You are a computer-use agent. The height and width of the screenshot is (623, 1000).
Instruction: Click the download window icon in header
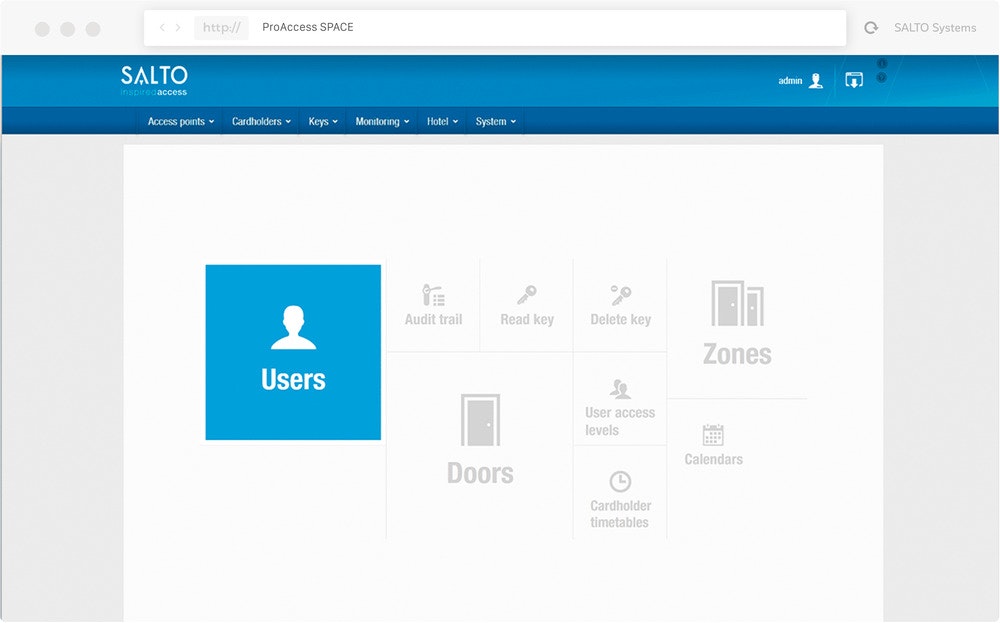pyautogui.click(x=853, y=81)
